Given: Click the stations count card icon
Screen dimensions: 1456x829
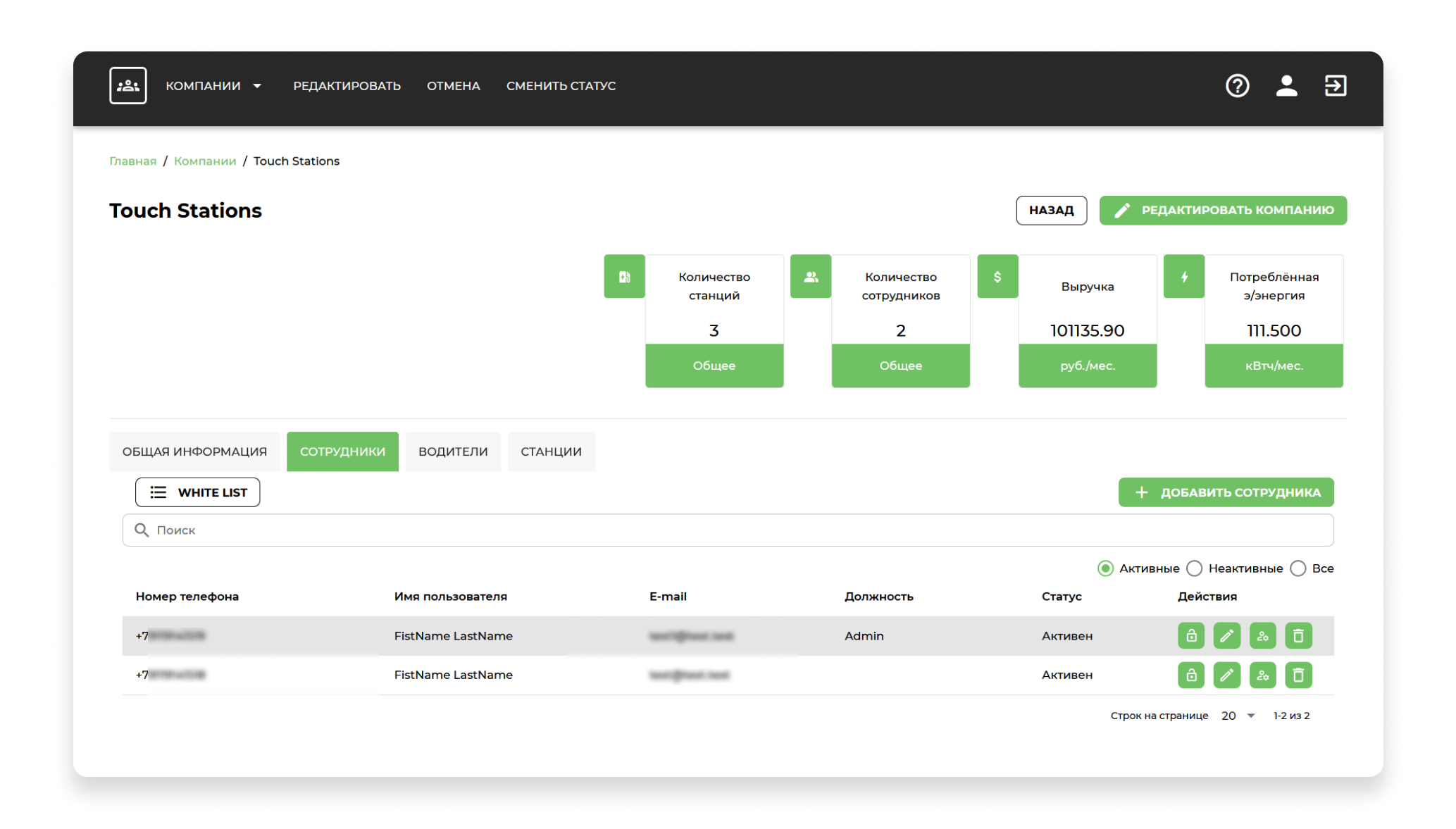Looking at the screenshot, I should (624, 277).
